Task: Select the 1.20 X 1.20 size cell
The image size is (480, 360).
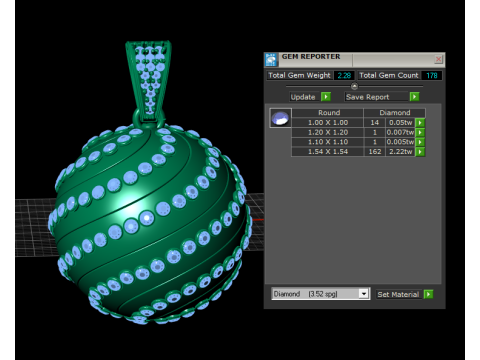Action: coord(328,132)
